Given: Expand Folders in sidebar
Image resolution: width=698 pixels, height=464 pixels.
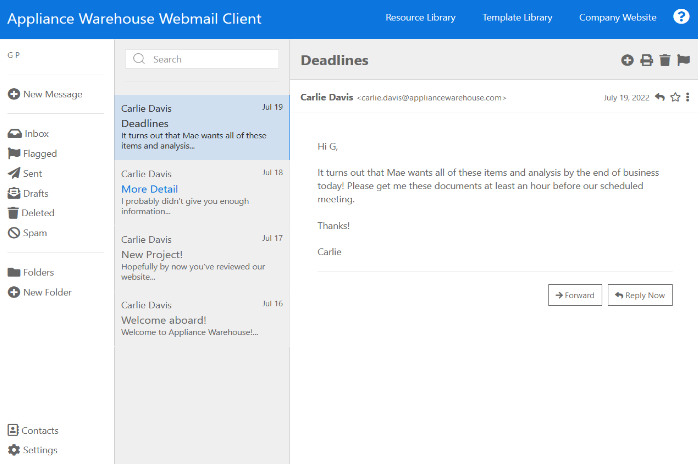Looking at the screenshot, I should tap(31, 272).
